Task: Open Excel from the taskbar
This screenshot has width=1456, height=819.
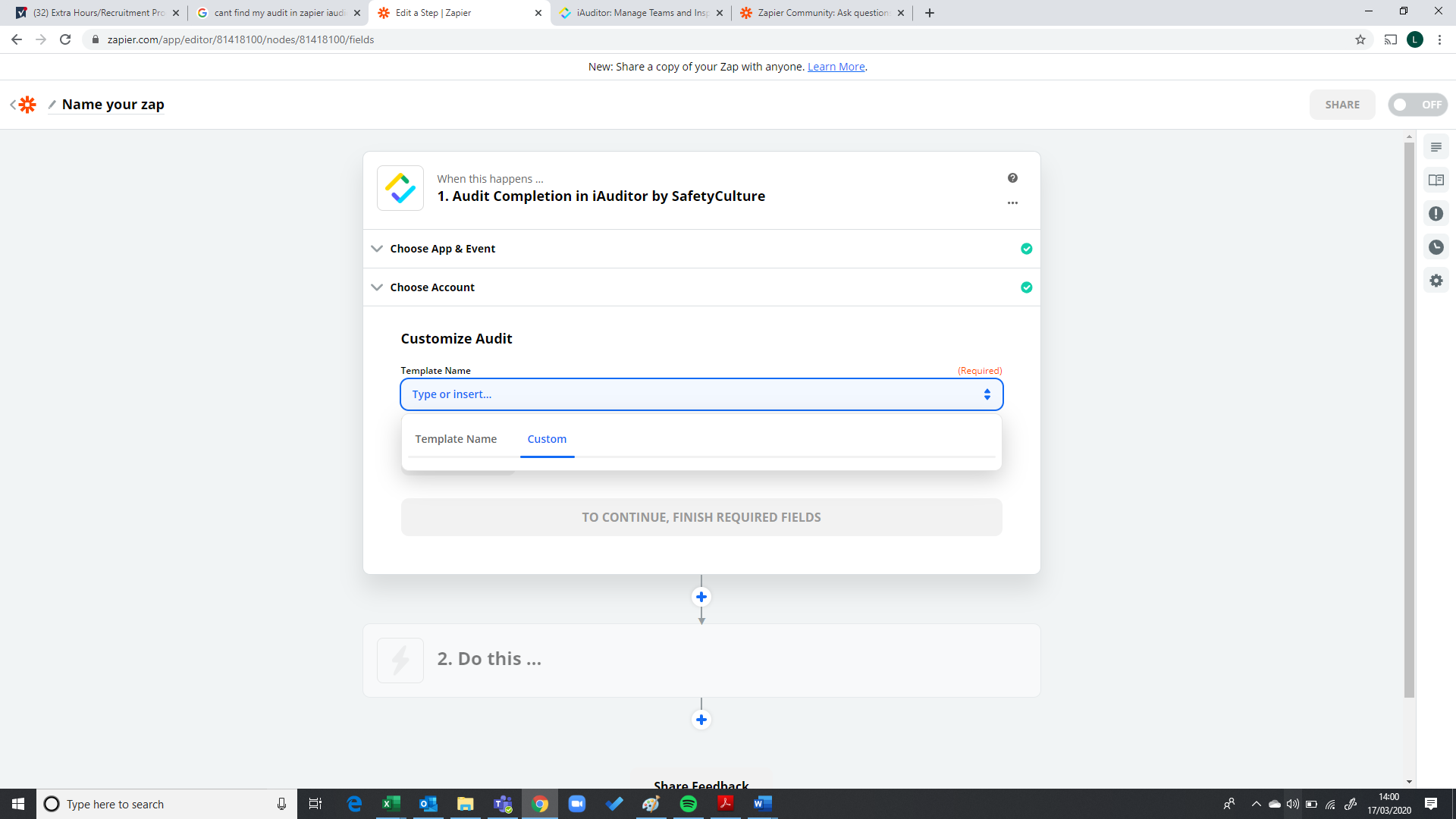Action: pyautogui.click(x=391, y=804)
